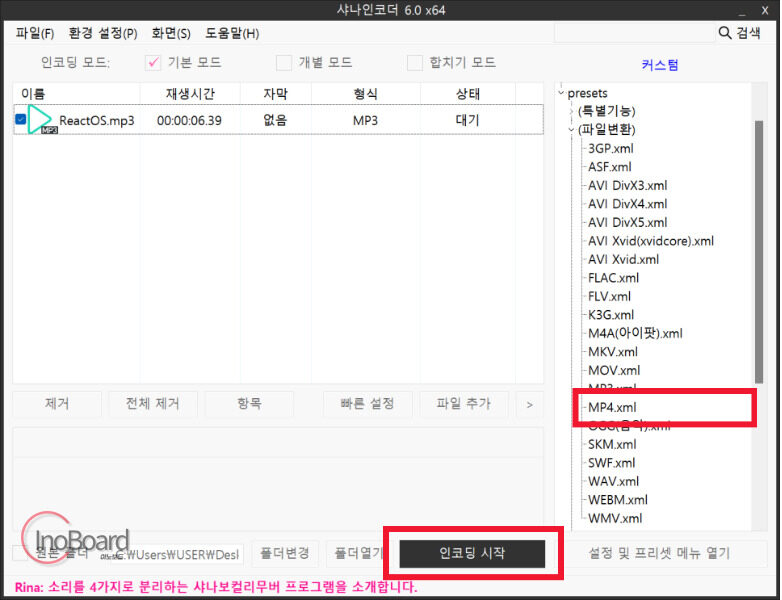Click the 제거 button
Image resolution: width=782 pixels, height=600 pixels.
click(57, 404)
